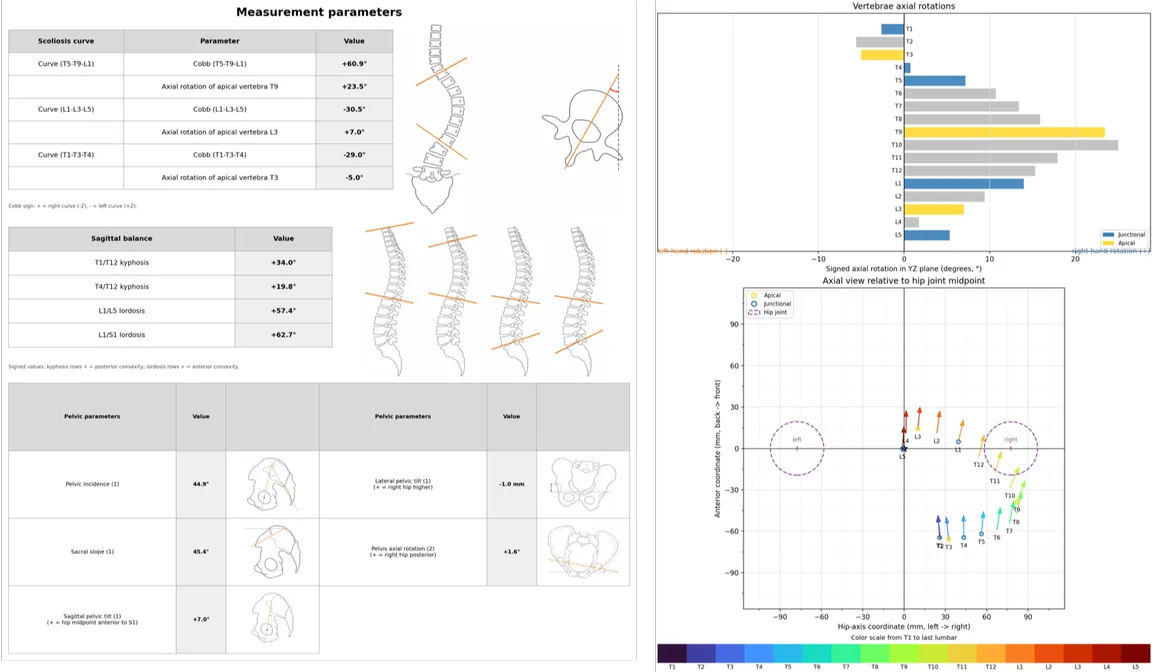Click the 'Apical' legend entry in the bar chart
The width and height of the screenshot is (1152, 672).
coord(1118,243)
